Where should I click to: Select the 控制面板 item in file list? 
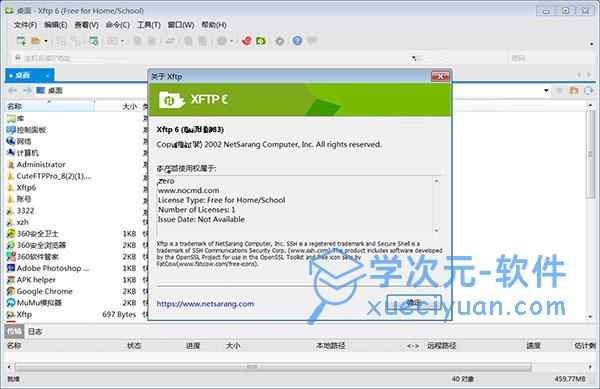click(26, 130)
